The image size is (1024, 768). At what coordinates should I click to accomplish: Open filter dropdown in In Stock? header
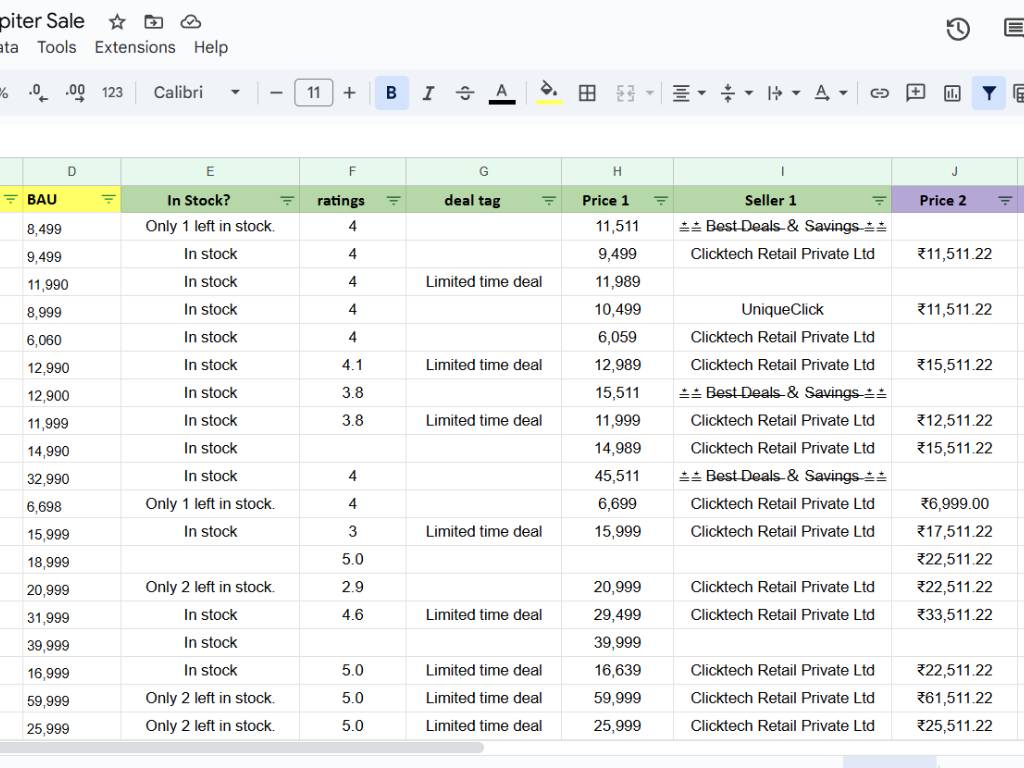(x=287, y=201)
